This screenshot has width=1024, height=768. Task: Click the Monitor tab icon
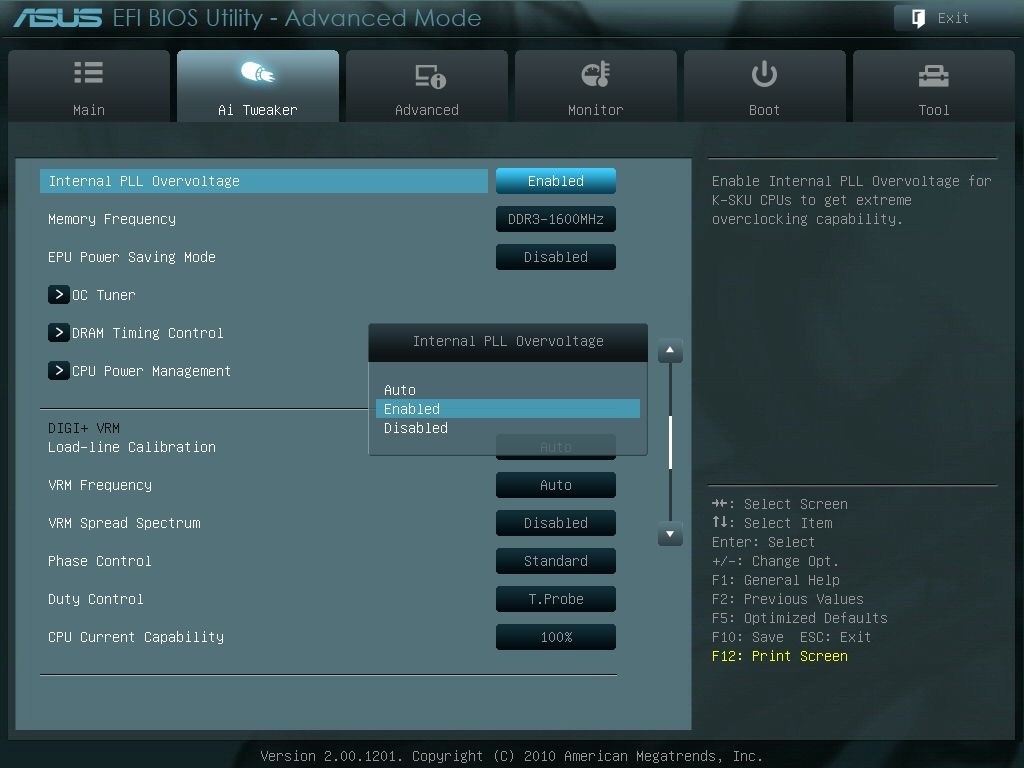[x=595, y=72]
